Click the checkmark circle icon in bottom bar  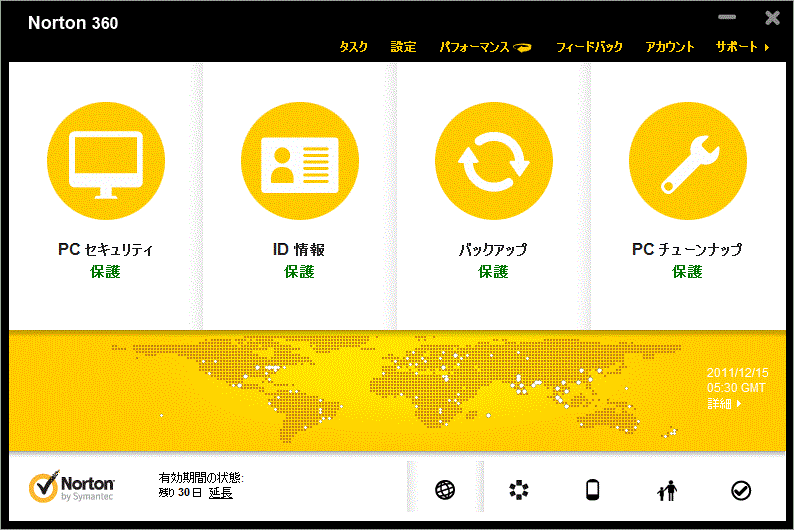pos(740,490)
